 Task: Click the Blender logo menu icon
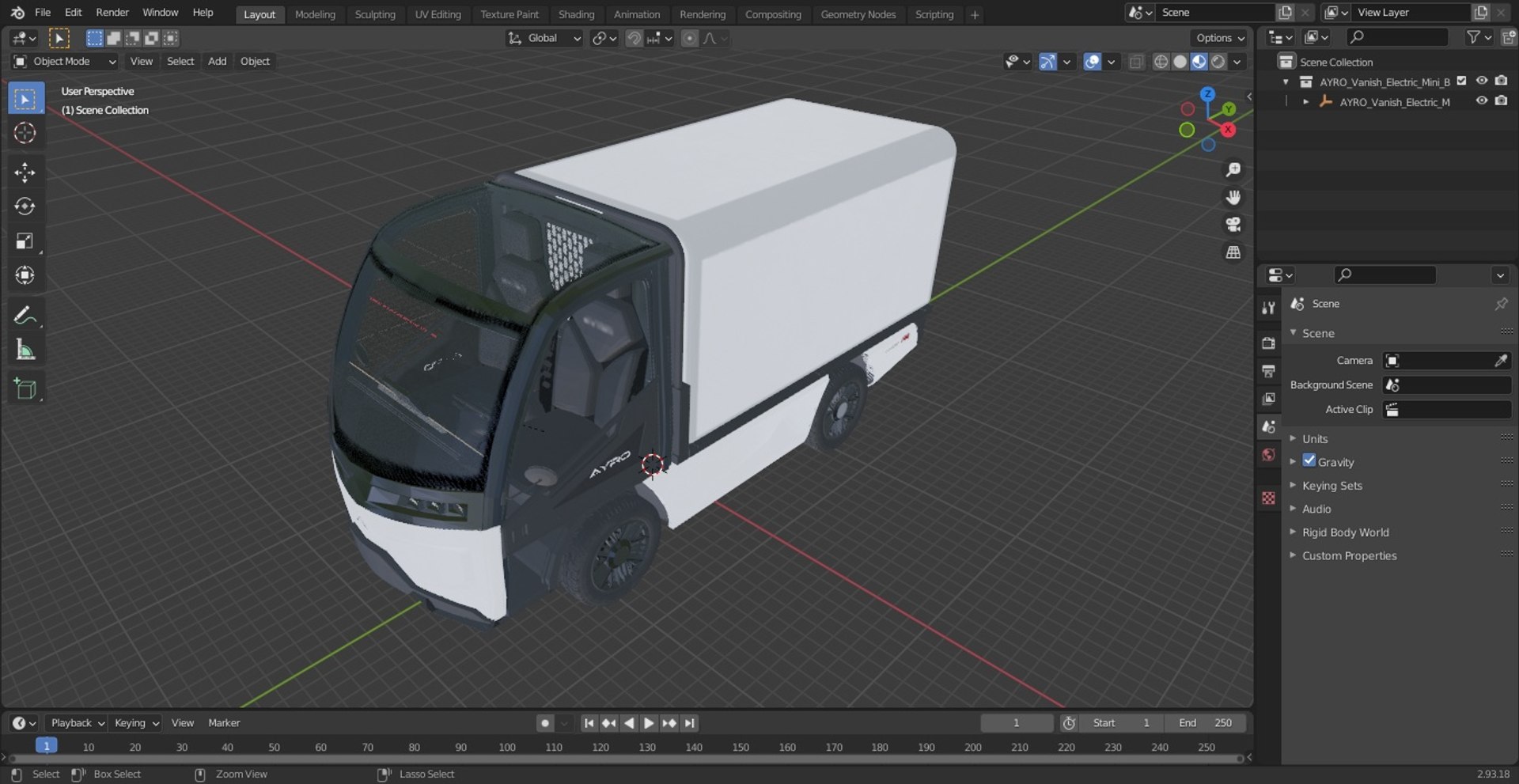tap(17, 13)
